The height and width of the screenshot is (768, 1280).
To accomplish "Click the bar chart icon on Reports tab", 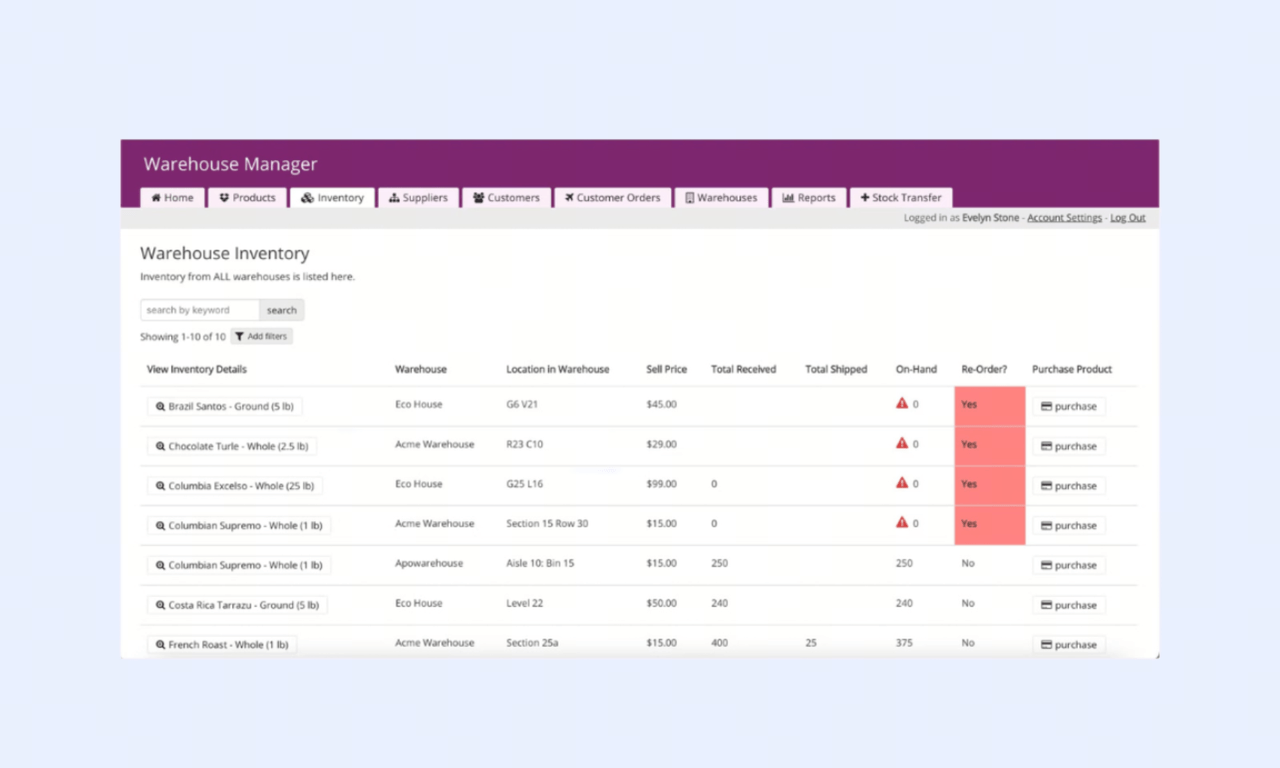I will coord(788,198).
